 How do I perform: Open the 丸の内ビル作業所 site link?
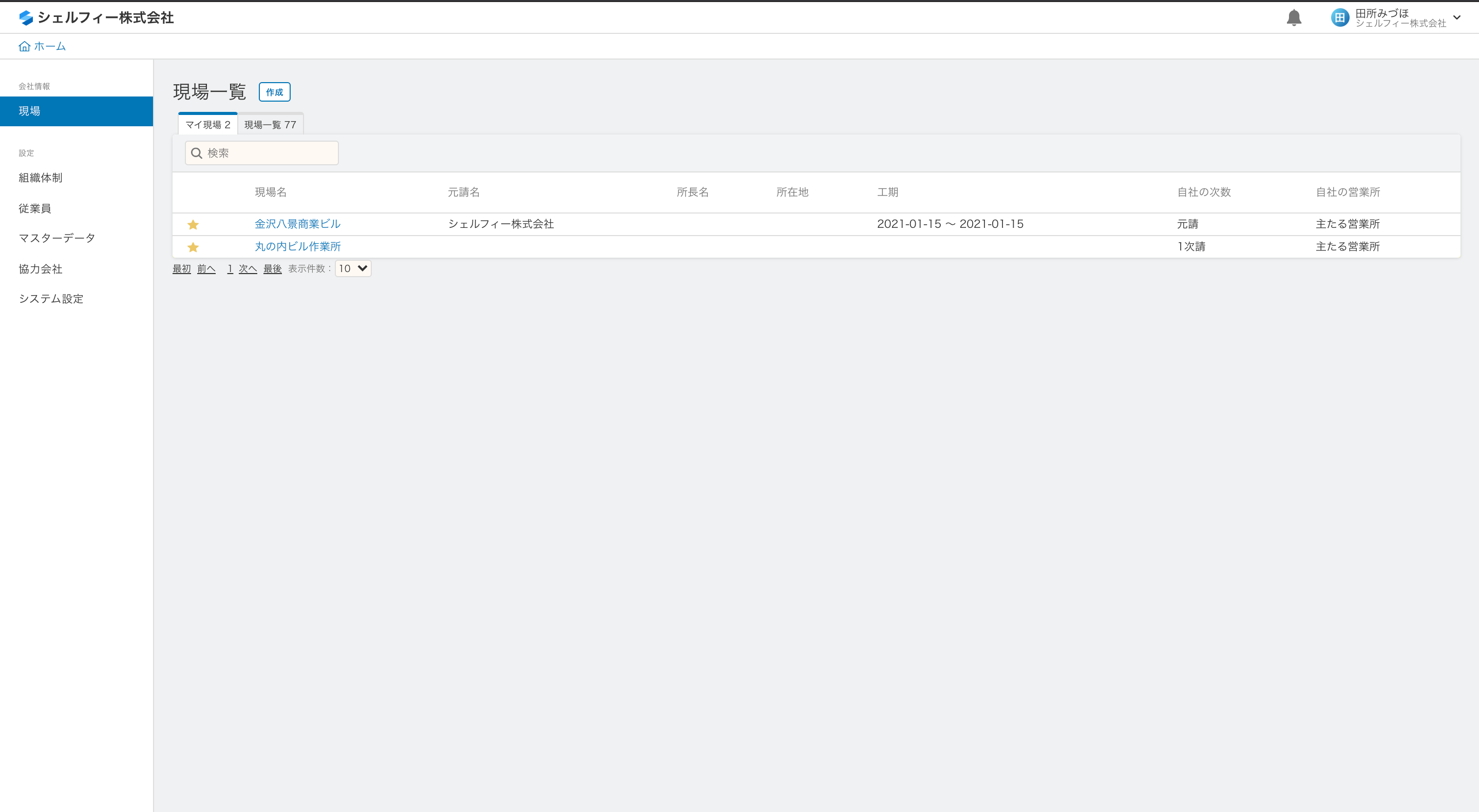coord(297,246)
